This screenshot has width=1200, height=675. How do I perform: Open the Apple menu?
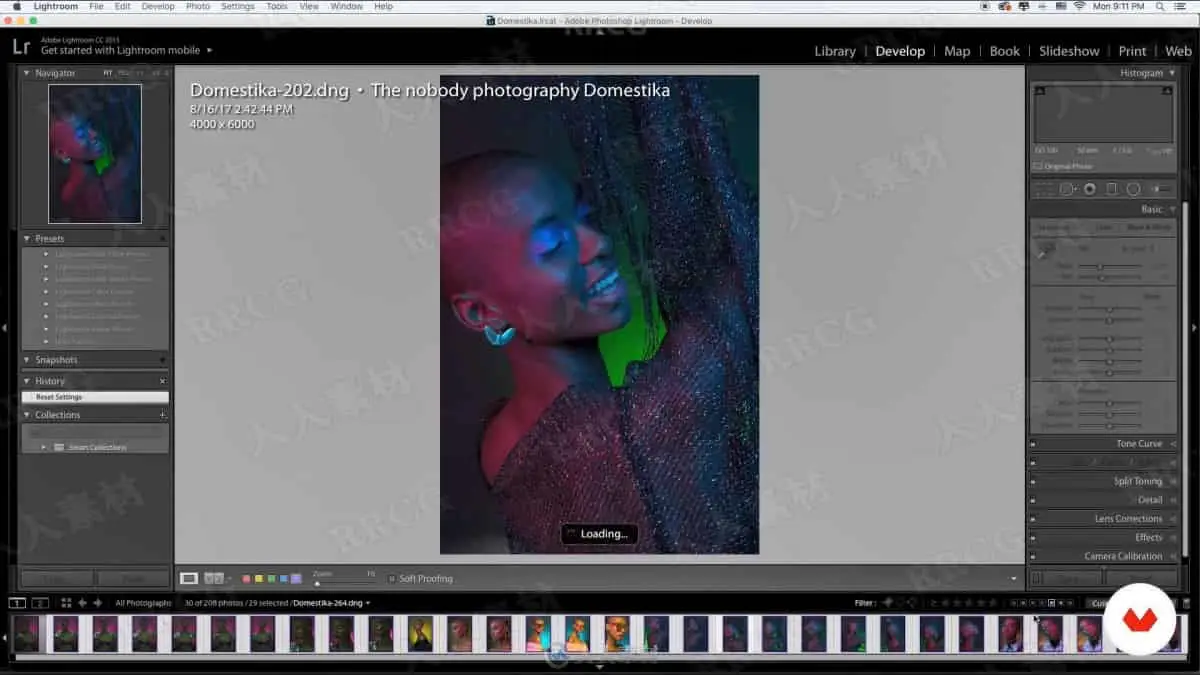tap(17, 6)
